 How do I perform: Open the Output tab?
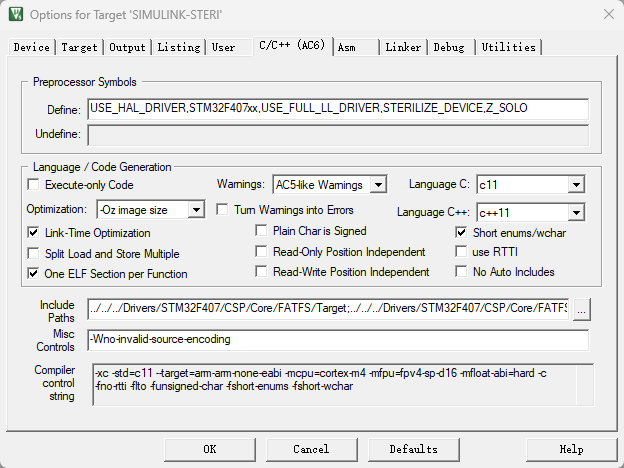click(127, 47)
